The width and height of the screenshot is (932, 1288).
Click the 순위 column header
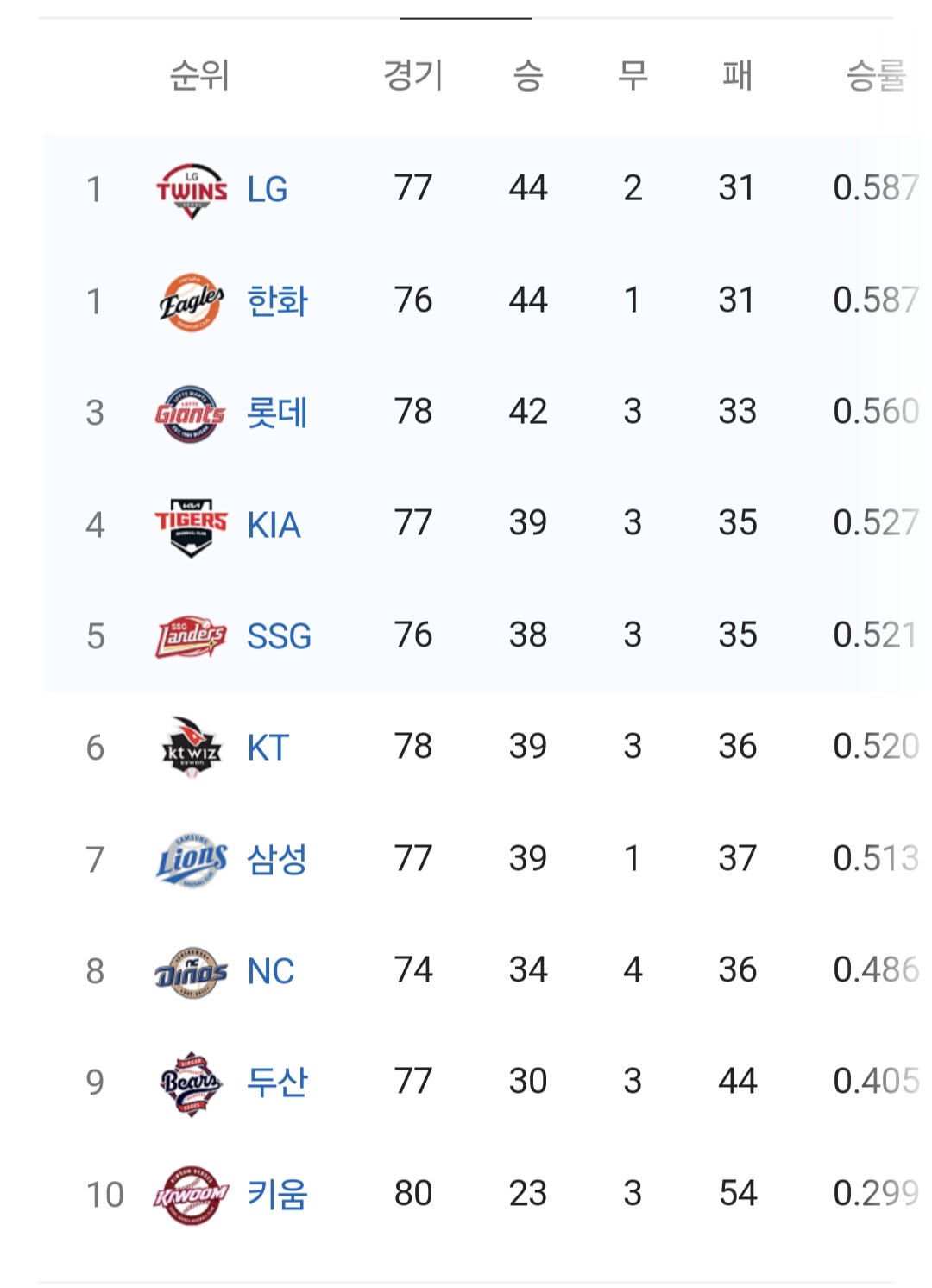(x=199, y=75)
